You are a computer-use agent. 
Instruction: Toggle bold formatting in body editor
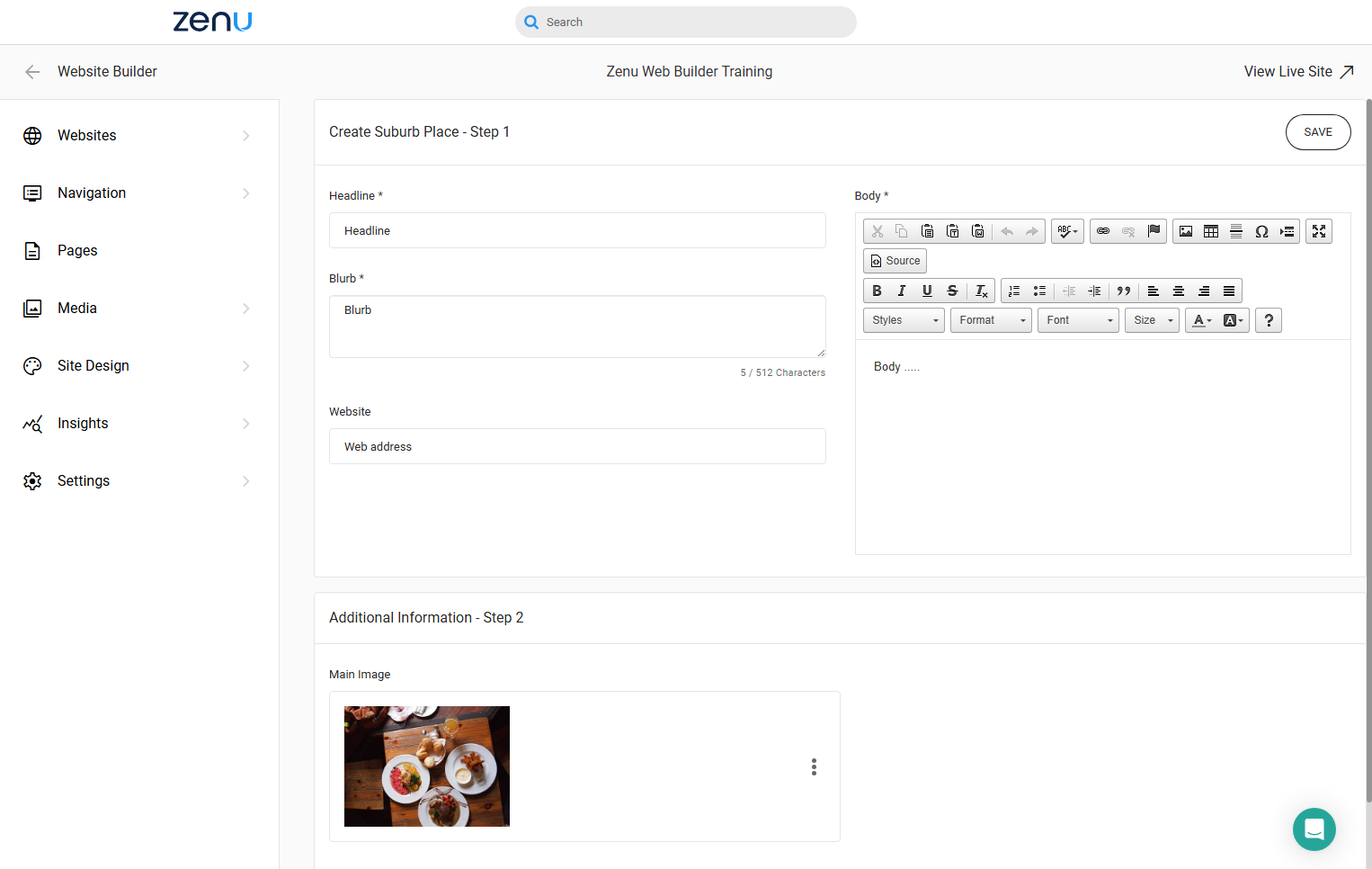click(877, 291)
